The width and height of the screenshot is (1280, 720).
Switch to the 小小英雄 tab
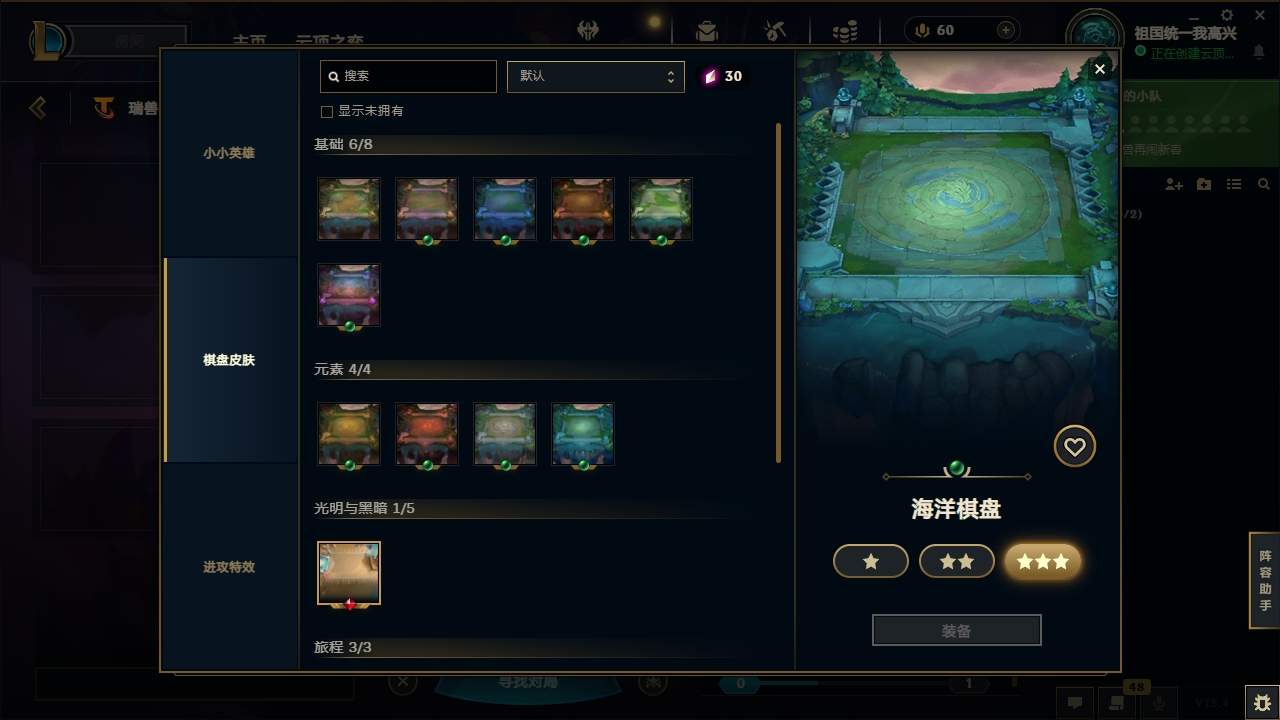[x=230, y=153]
